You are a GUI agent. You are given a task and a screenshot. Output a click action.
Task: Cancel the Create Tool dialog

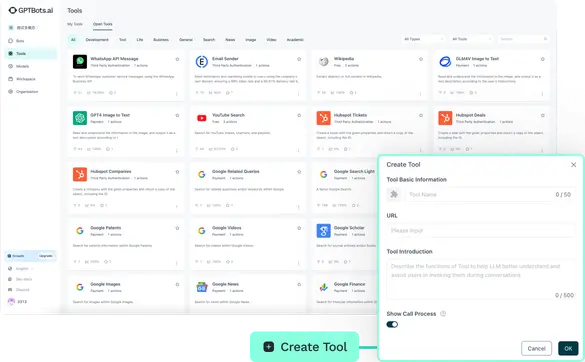[x=536, y=348]
